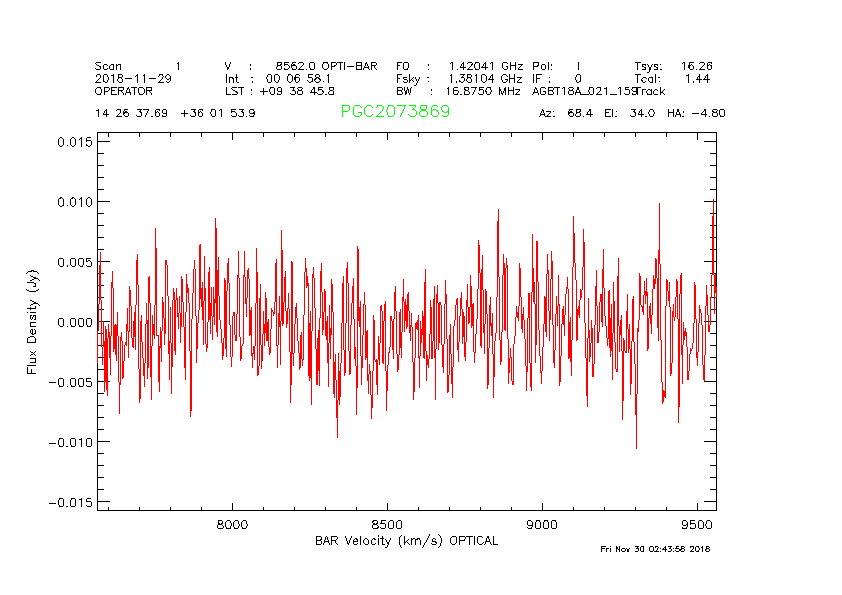
Task: Click the green PGC2073869 source title
Action: [x=395, y=112]
